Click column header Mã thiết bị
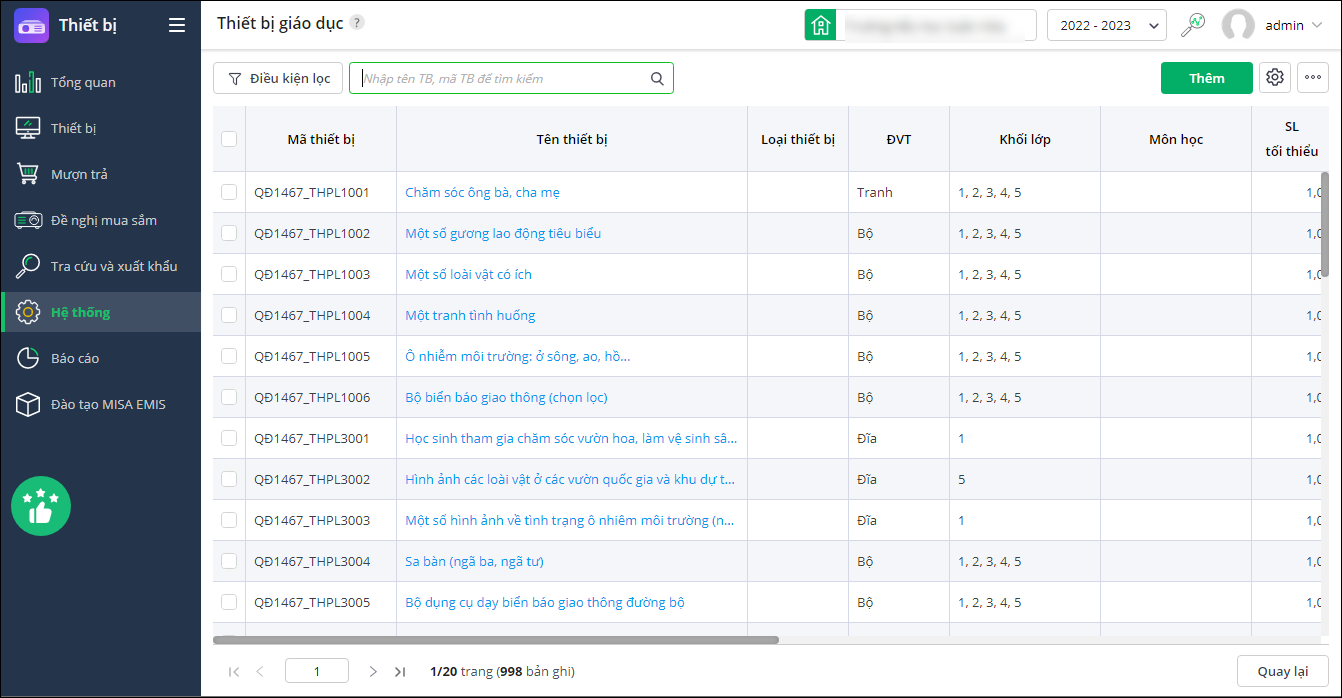This screenshot has height=698, width=1342. click(321, 139)
